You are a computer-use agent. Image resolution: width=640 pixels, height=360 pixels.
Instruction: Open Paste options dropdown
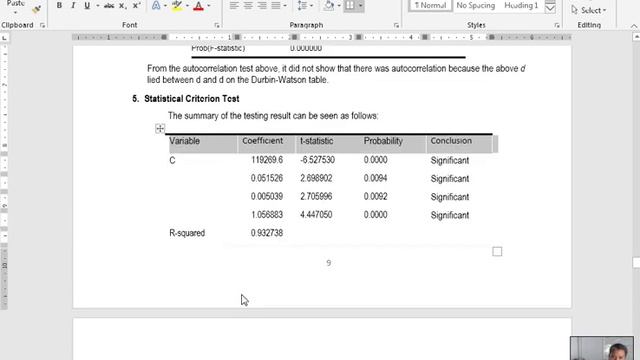pos(16,13)
